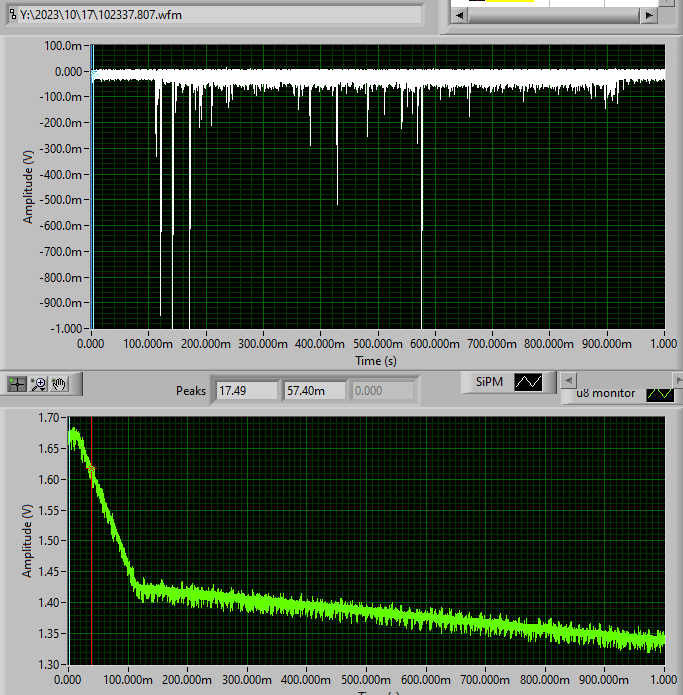Click the top graph's -1.000 y-axis minimum

coord(66,329)
